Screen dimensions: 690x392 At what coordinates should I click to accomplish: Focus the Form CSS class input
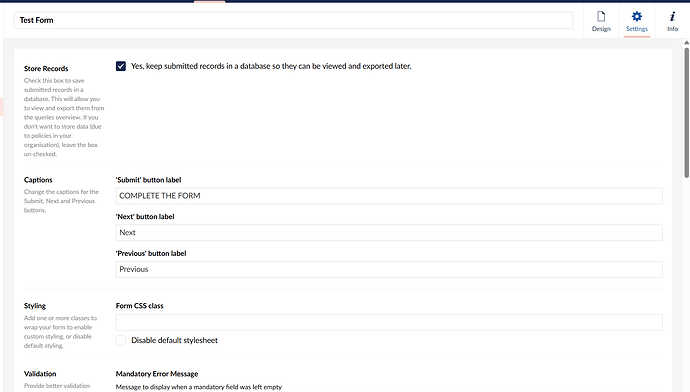click(x=389, y=322)
